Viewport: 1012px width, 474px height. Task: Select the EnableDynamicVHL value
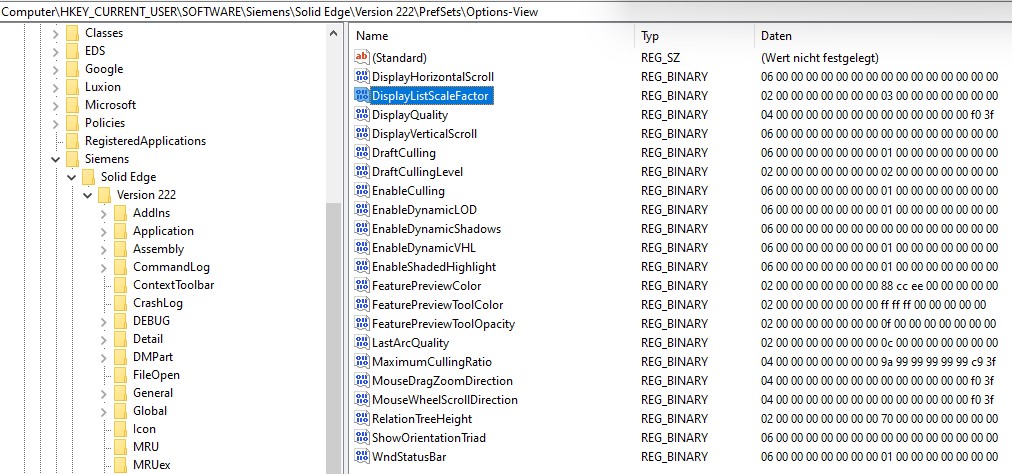424,248
